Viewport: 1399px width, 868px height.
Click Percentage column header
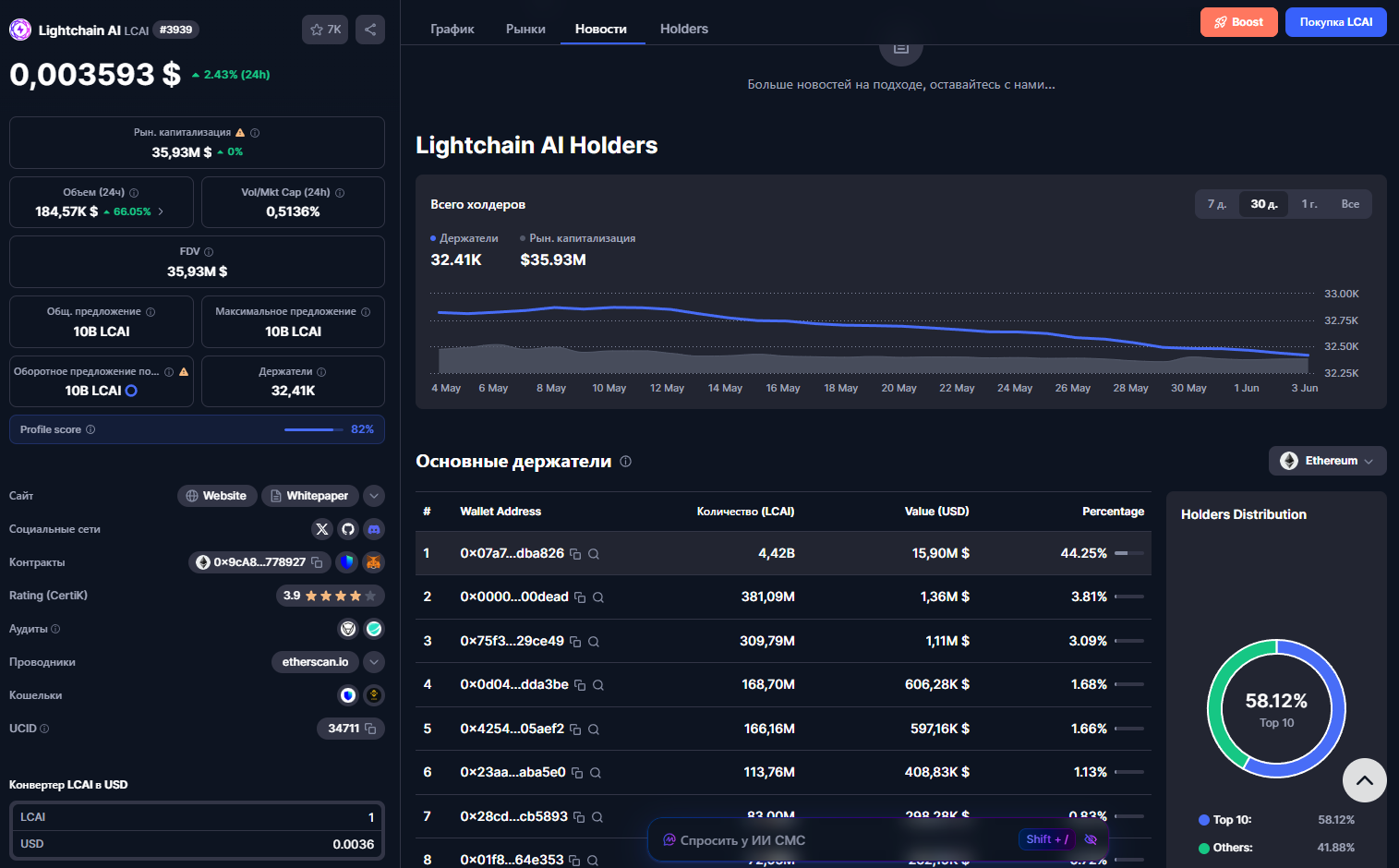click(1113, 512)
